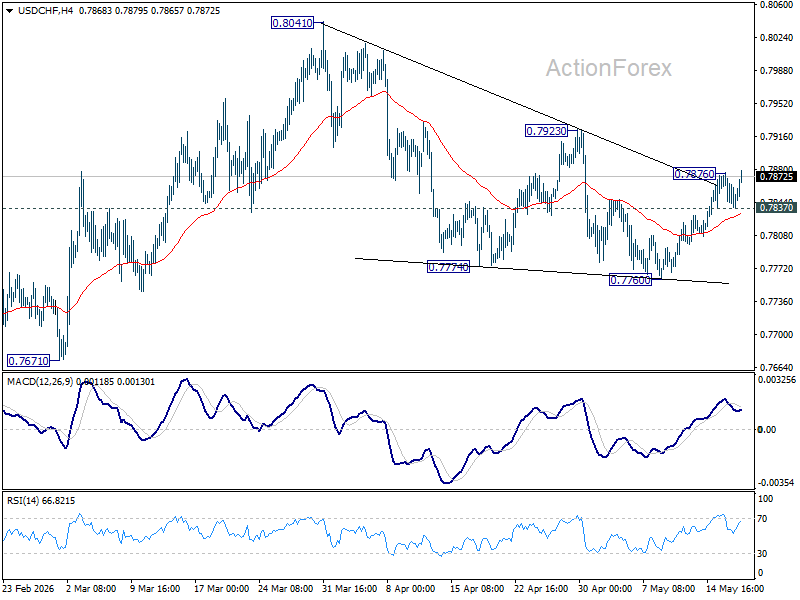The height and width of the screenshot is (600, 800).
Task: Click the RSI scale level 100
Action: pos(765,499)
